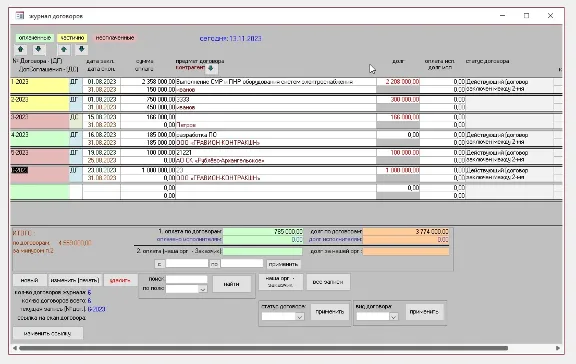Viewport: 576px width, 364px height.
Task: Click the sum cell 750 000,00
Action: [x=148, y=100]
